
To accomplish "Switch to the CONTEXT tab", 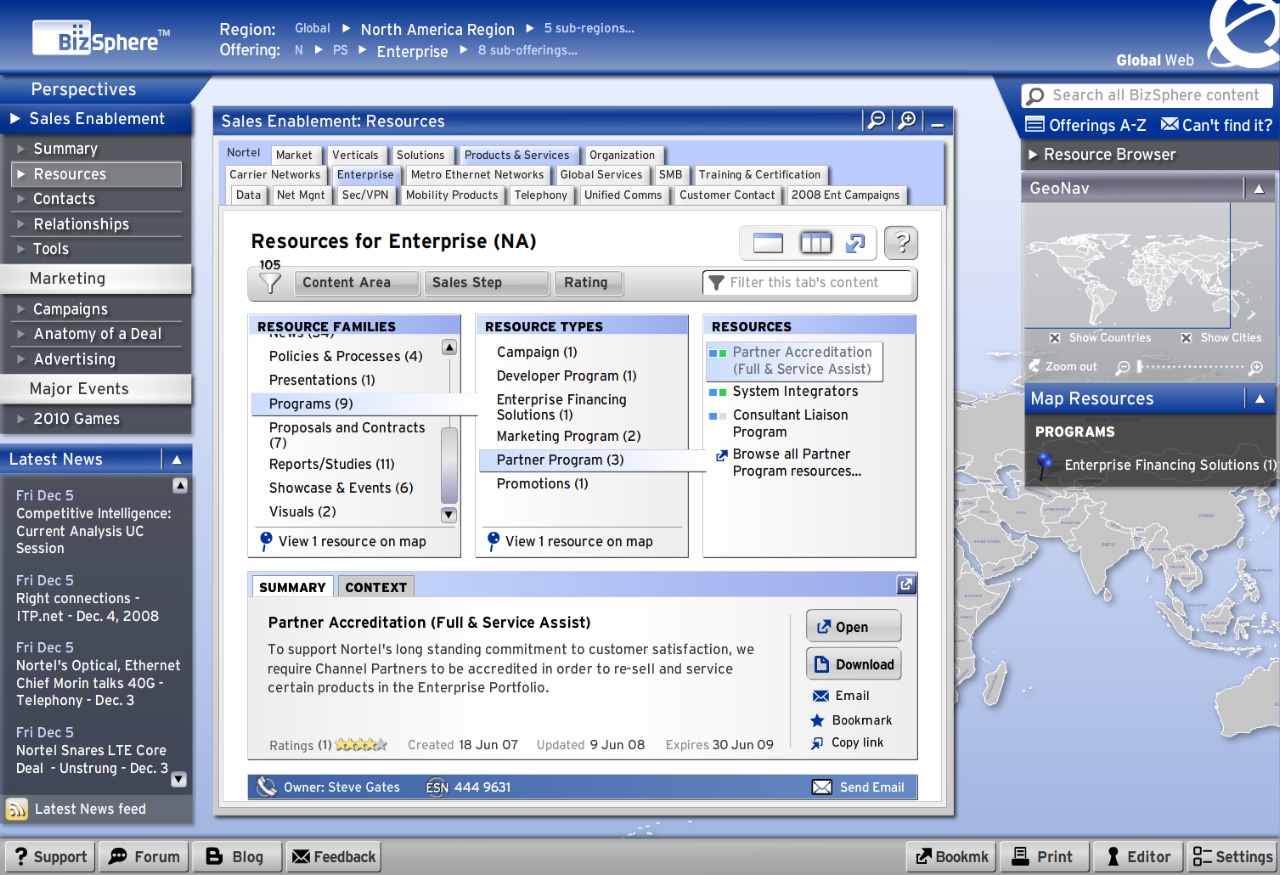I will coord(376,587).
